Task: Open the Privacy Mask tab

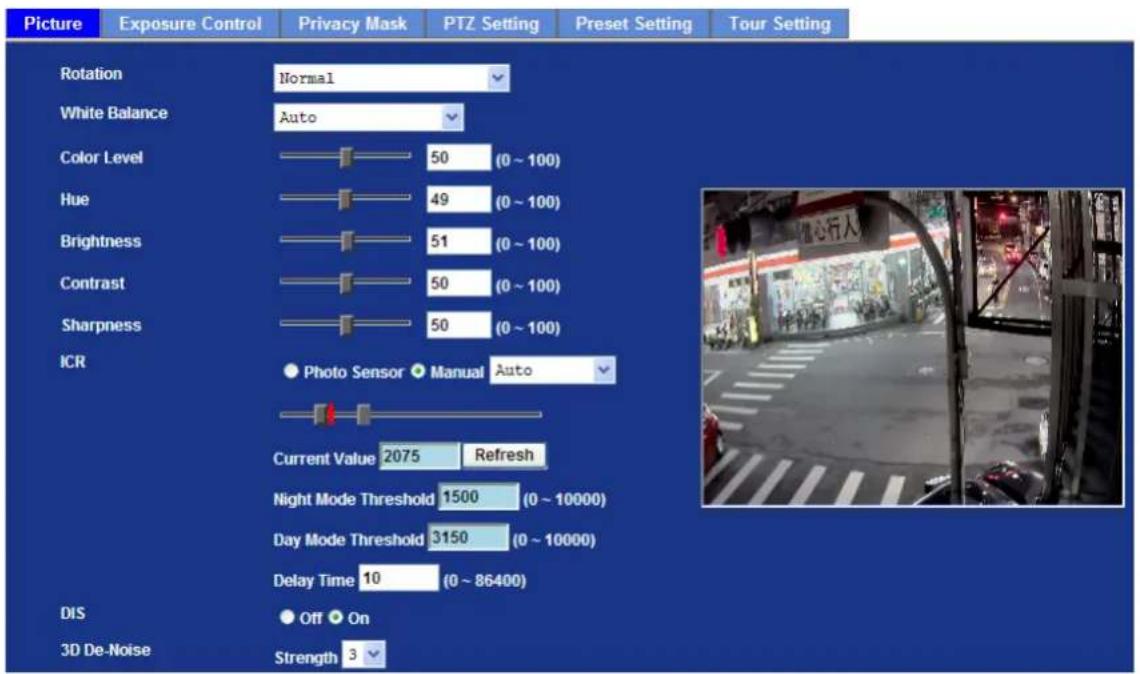Action: tap(352, 23)
